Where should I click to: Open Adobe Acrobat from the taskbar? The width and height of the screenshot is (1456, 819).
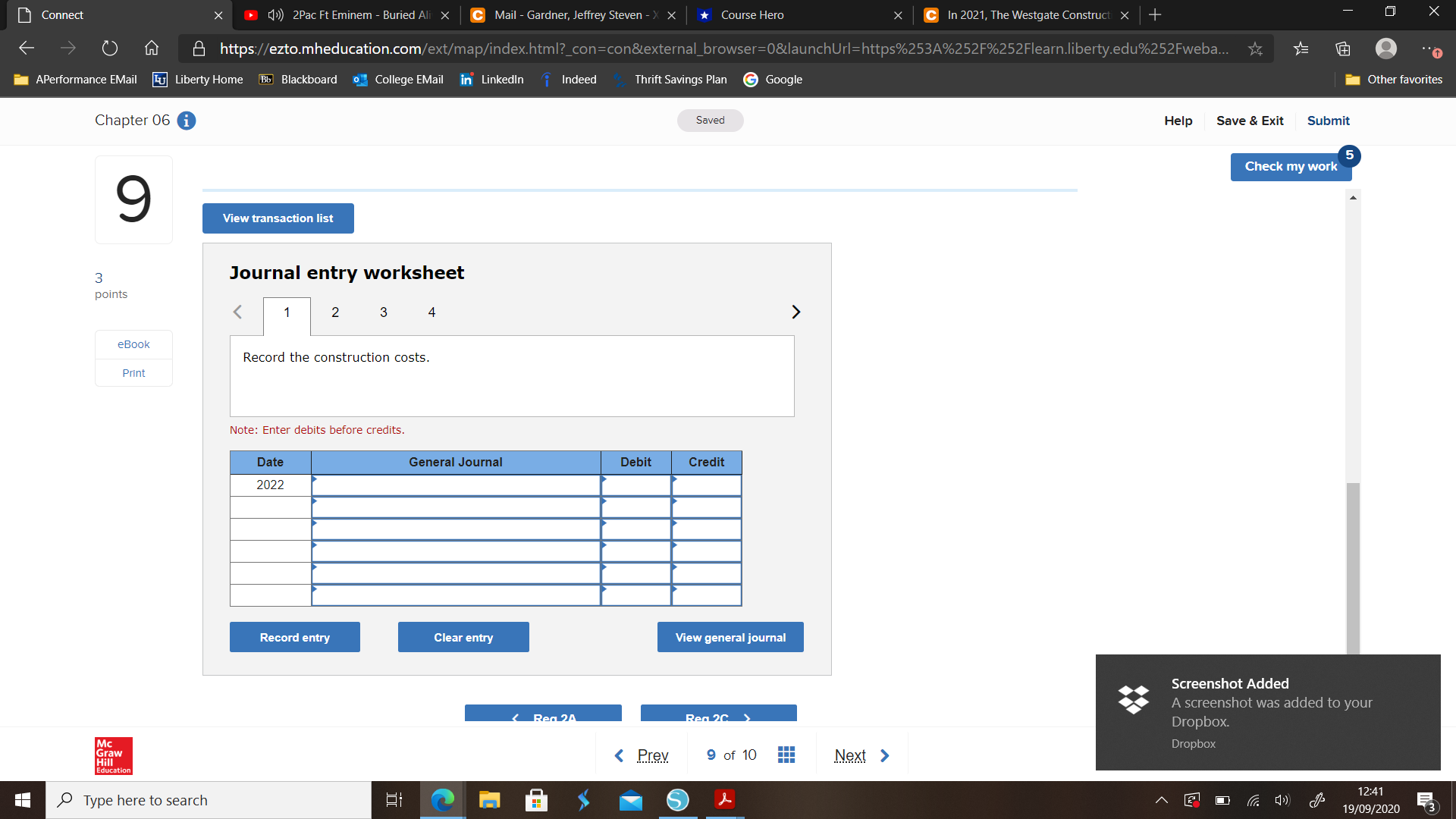(x=725, y=799)
